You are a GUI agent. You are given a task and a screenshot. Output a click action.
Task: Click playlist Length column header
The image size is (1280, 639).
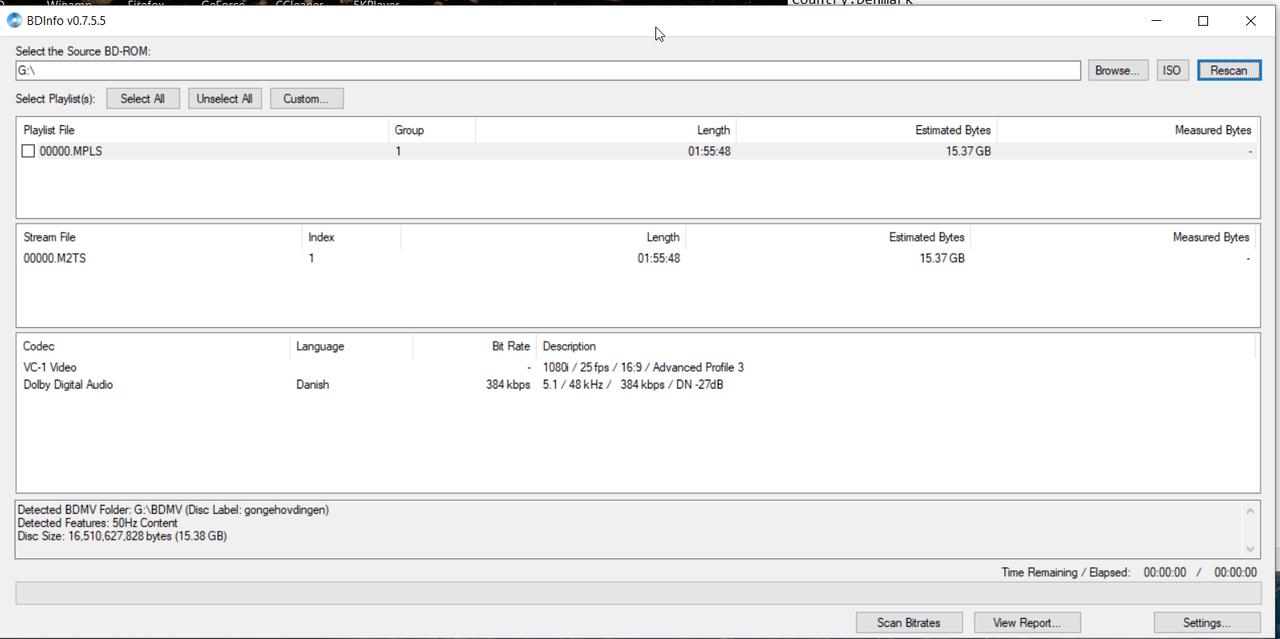coord(606,130)
